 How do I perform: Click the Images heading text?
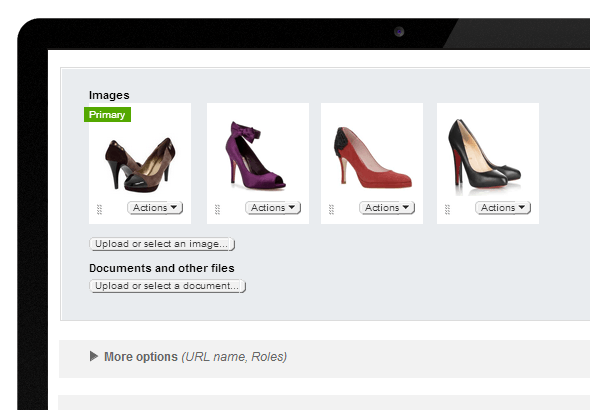[x=109, y=95]
